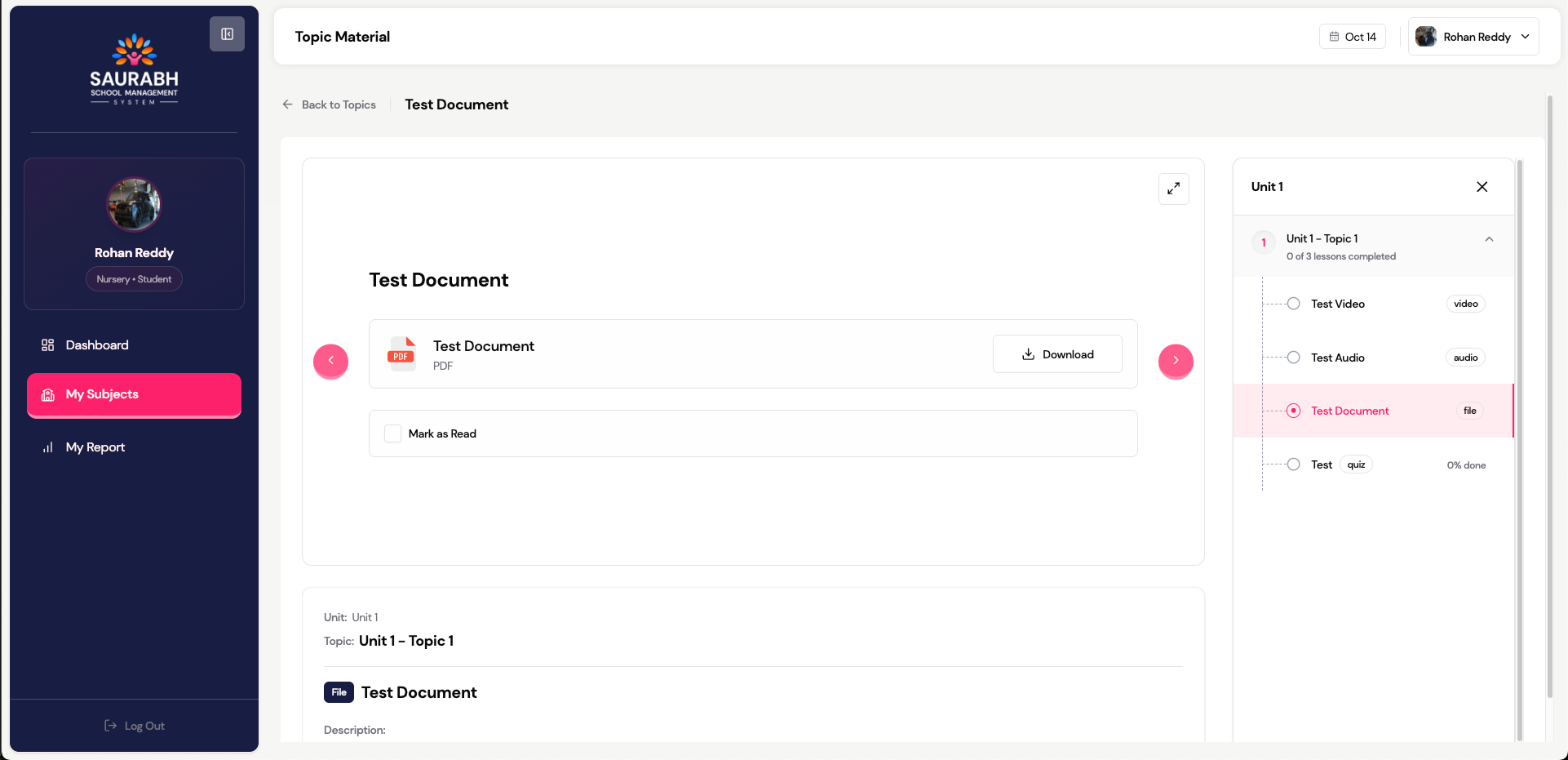Collapse the sidebar with the panel icon
Screen dimensions: 1568x760
click(227, 34)
